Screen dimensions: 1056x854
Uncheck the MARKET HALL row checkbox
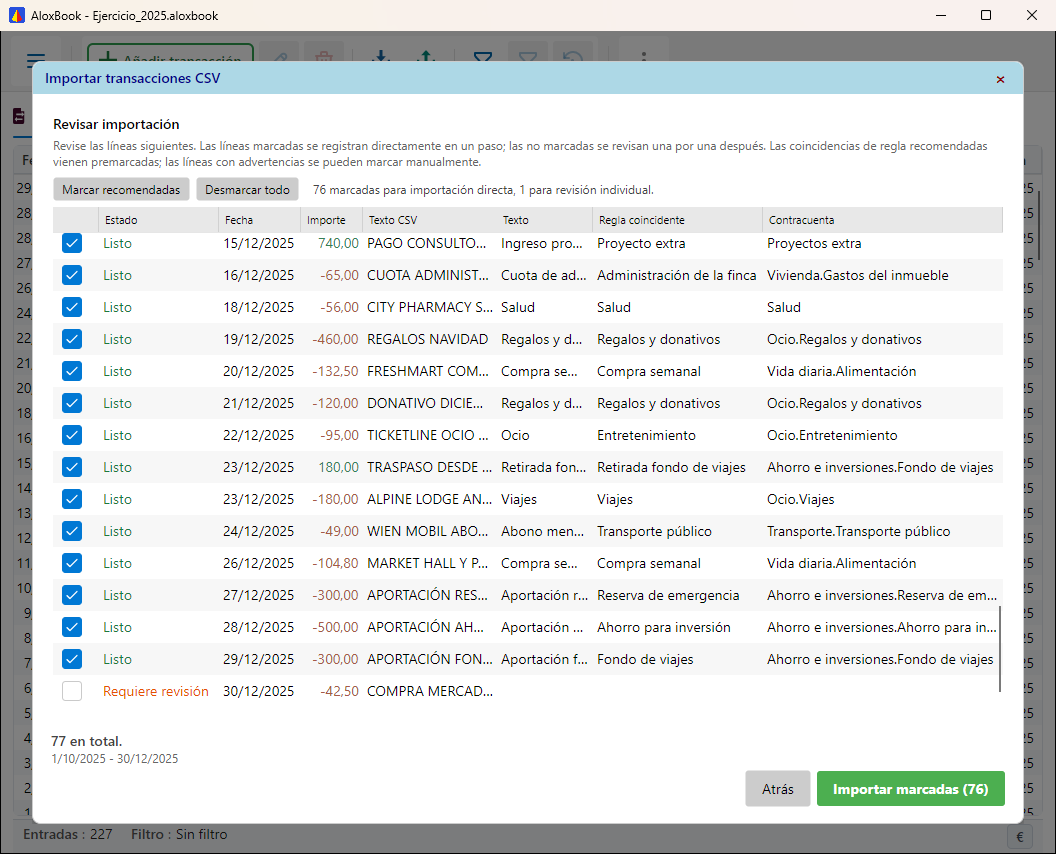click(72, 563)
